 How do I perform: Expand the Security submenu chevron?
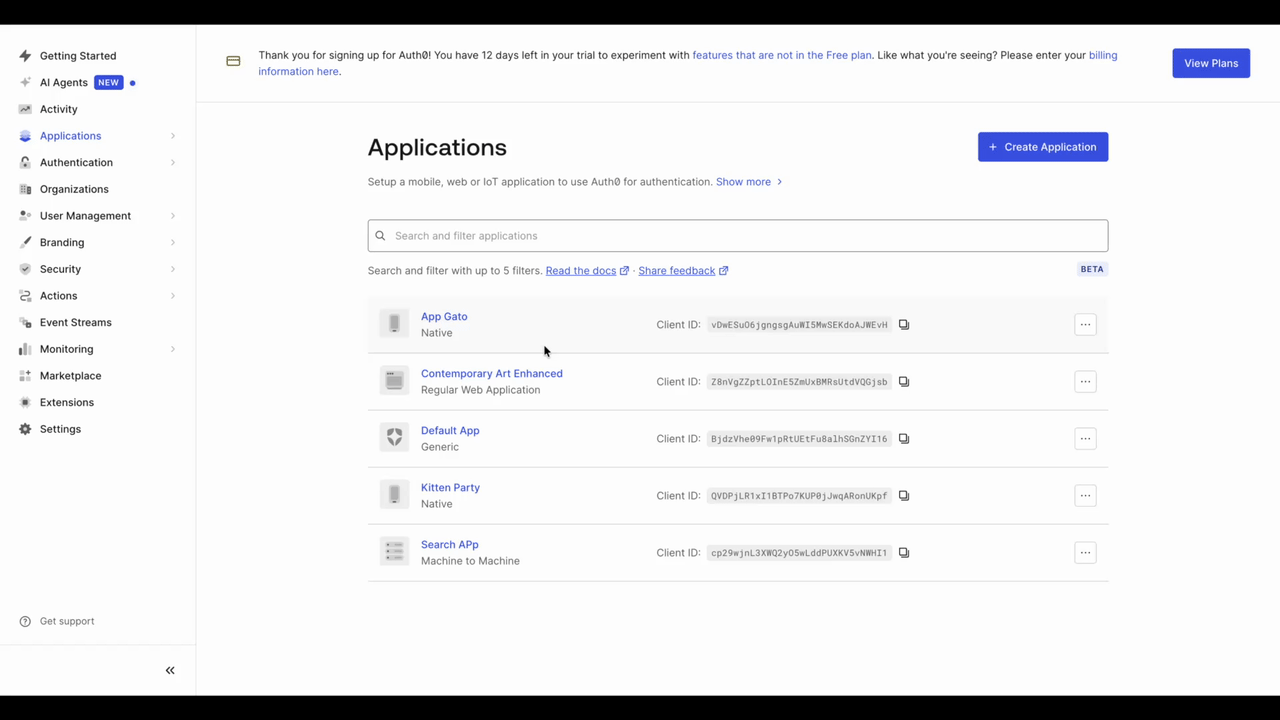click(x=173, y=269)
